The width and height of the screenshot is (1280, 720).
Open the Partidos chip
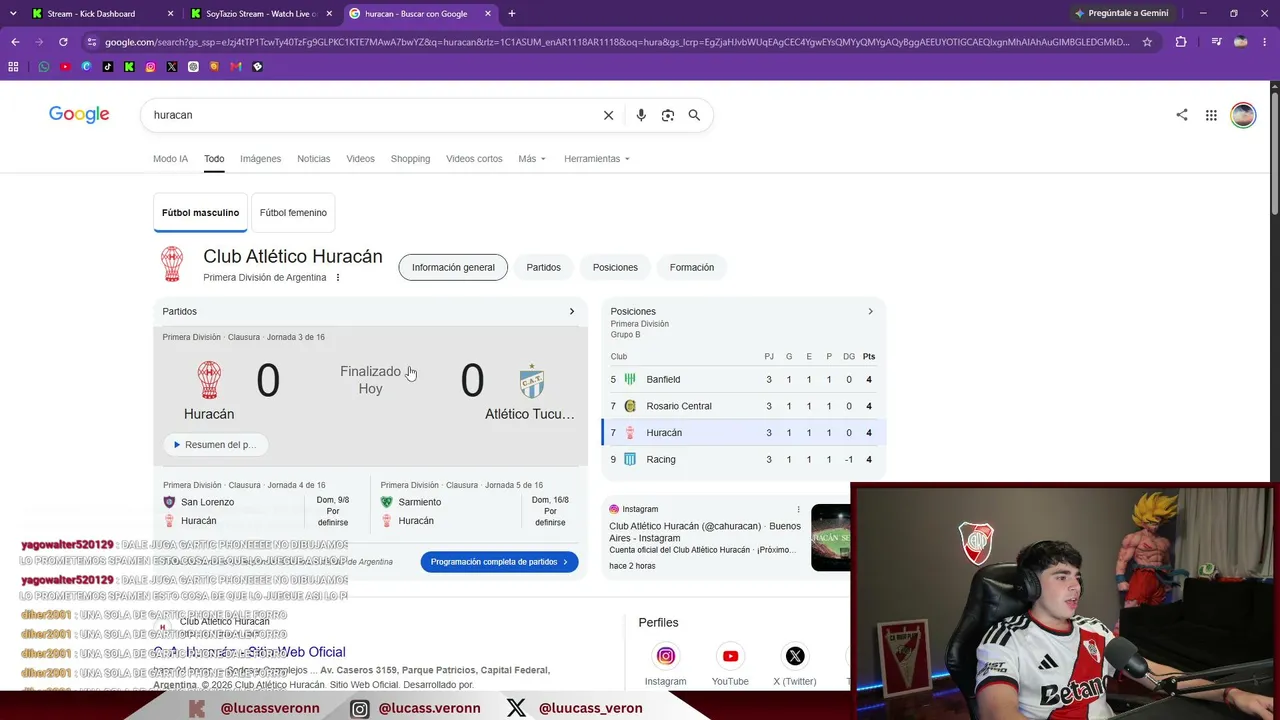point(544,268)
